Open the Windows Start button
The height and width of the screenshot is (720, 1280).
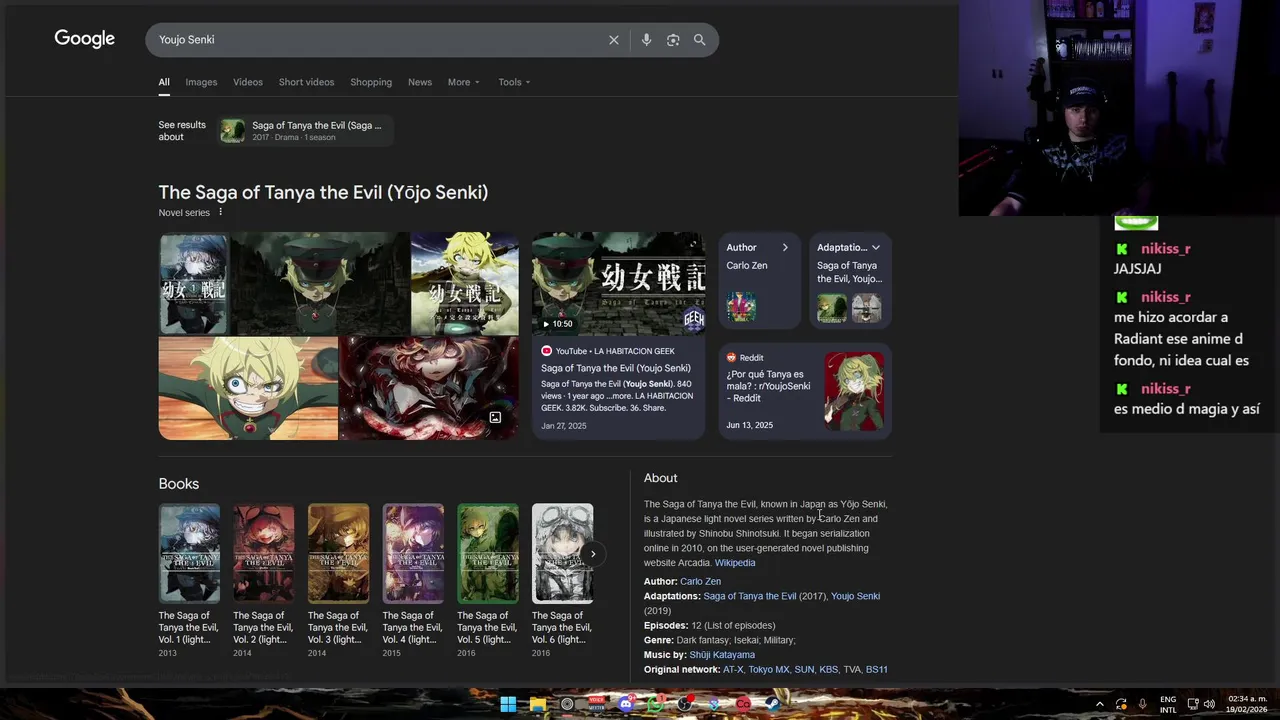(508, 704)
